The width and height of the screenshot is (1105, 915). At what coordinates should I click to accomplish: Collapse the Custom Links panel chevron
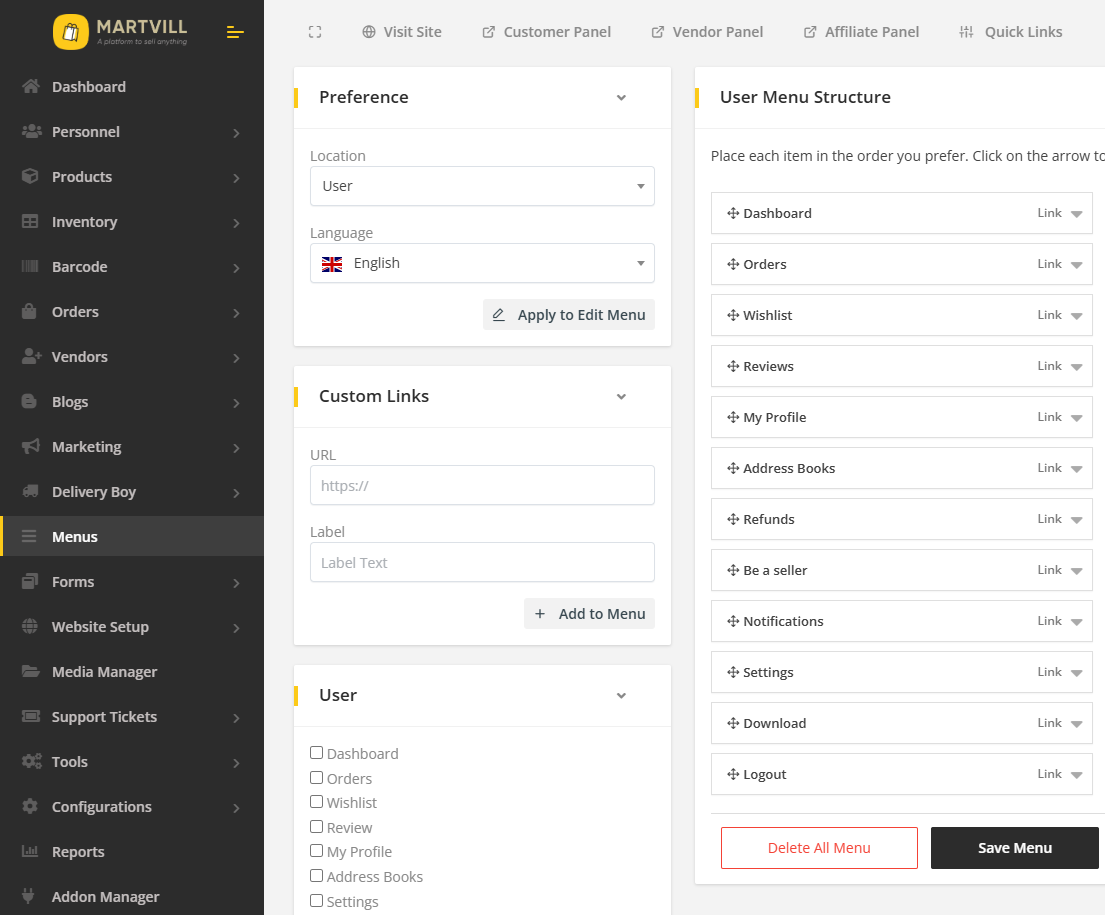pos(621,397)
